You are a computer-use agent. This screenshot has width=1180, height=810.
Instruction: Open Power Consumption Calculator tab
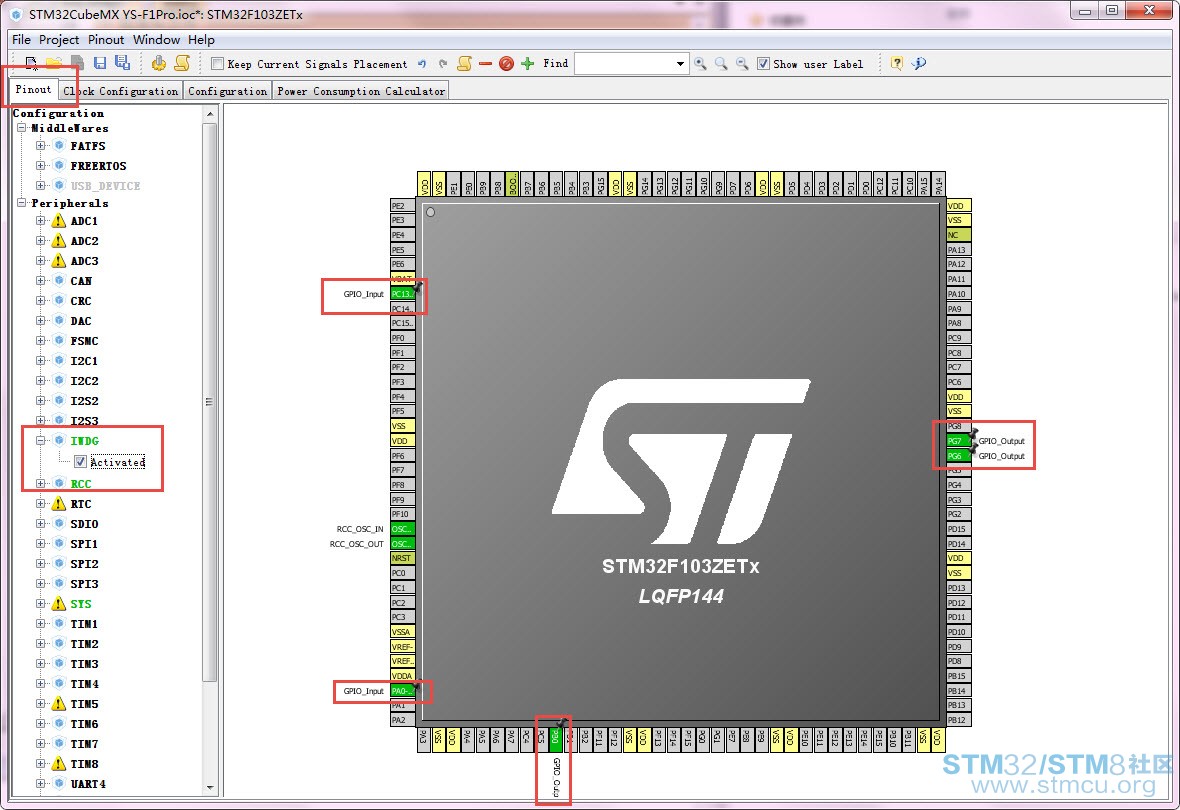pos(361,91)
